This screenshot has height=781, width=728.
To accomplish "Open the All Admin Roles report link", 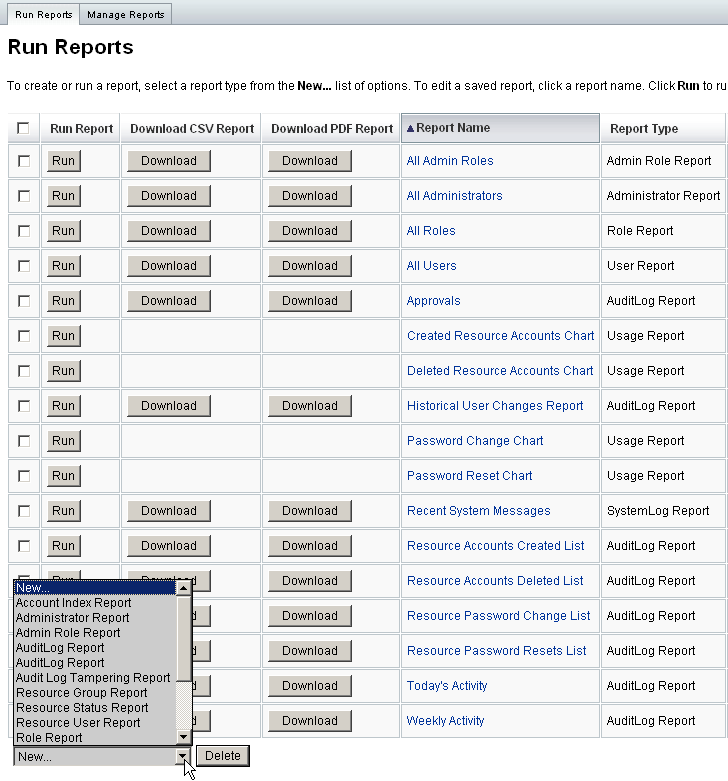I will click(450, 161).
